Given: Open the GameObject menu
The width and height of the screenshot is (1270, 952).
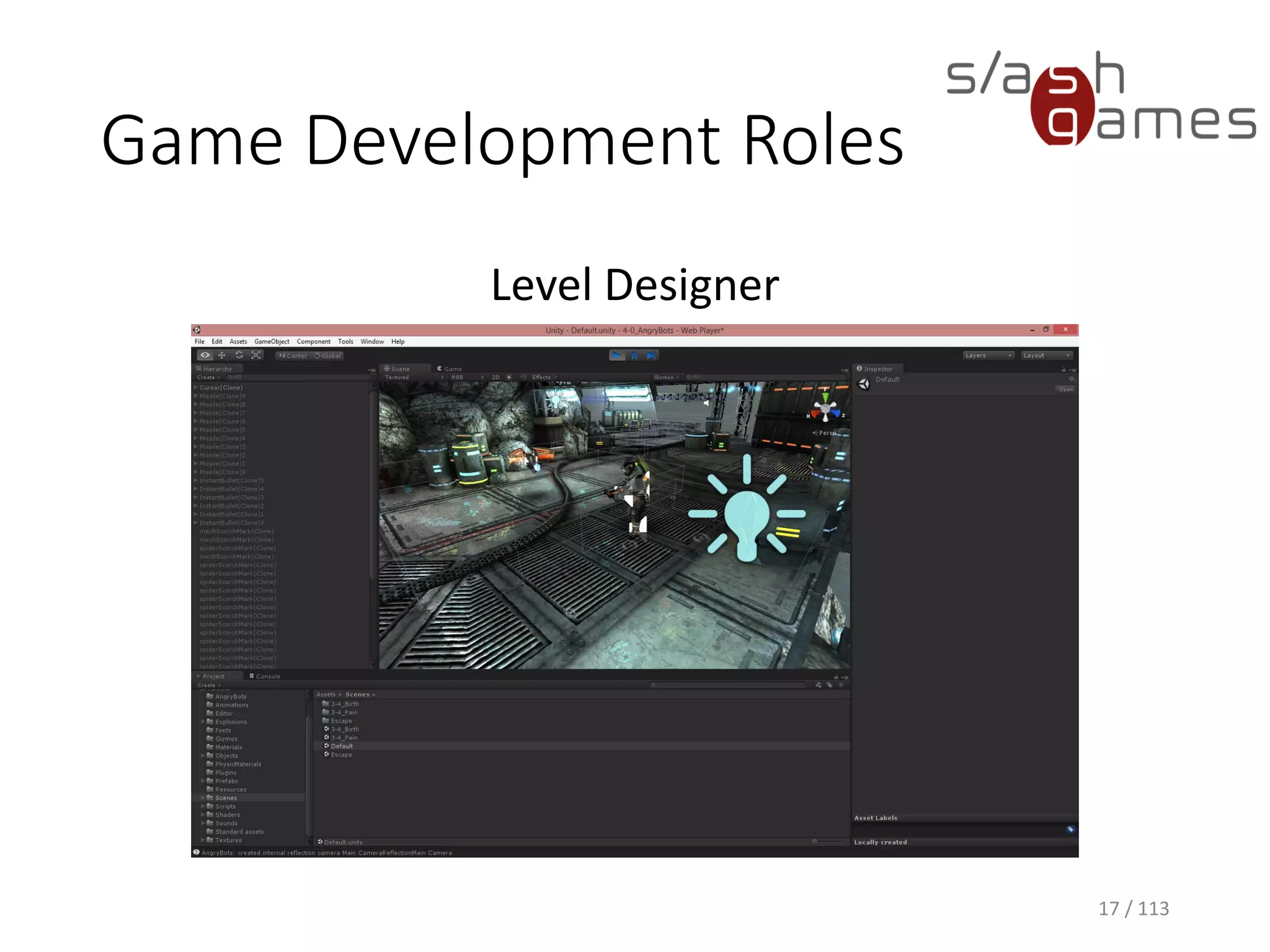Looking at the screenshot, I should (x=272, y=342).
